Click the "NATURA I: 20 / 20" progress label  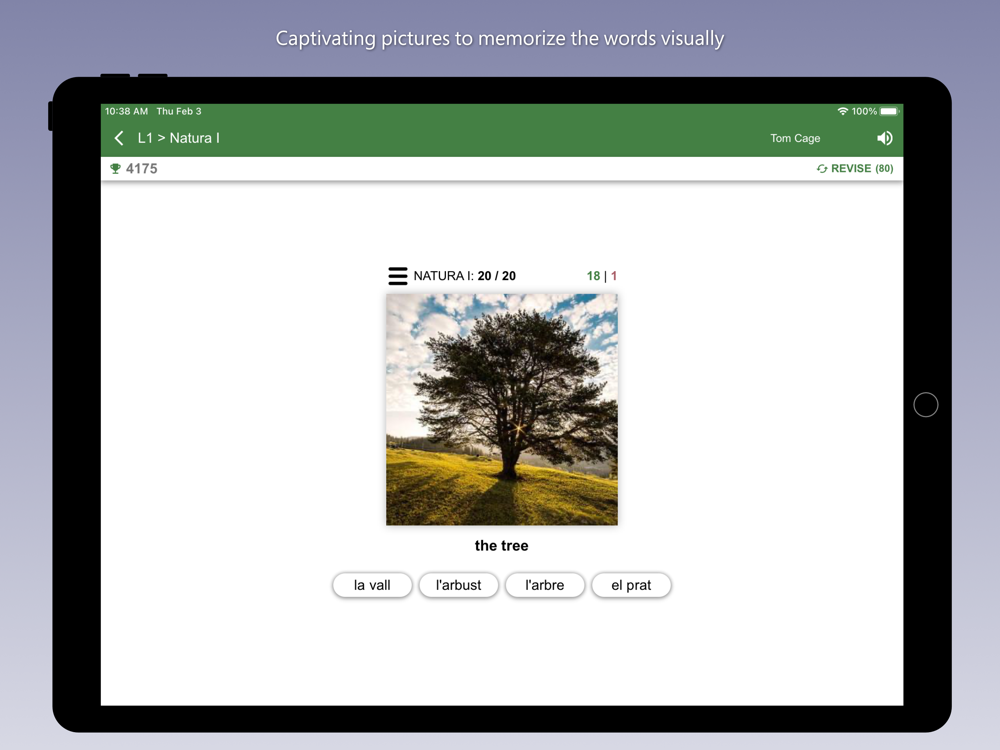(x=464, y=276)
